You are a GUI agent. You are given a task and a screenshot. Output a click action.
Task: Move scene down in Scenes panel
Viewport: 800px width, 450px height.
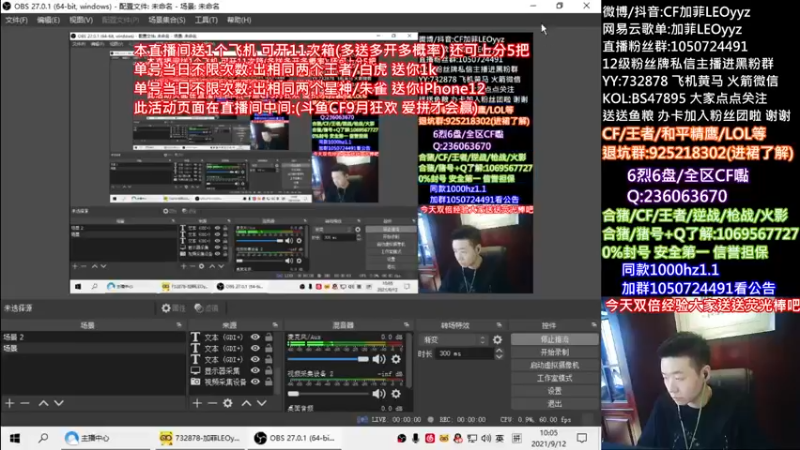[59, 403]
